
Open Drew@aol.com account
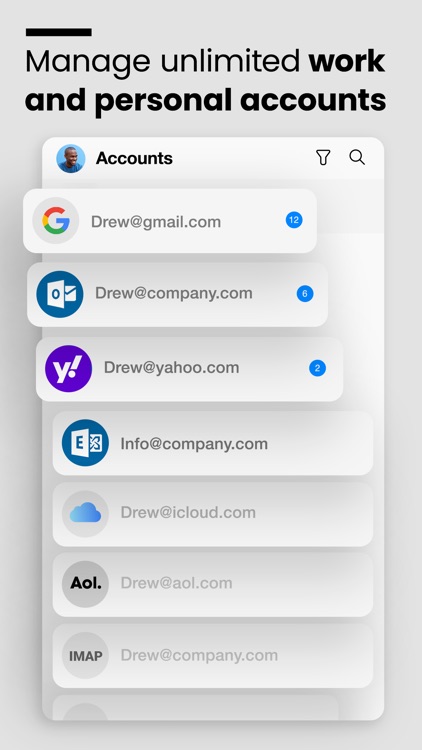point(213,584)
